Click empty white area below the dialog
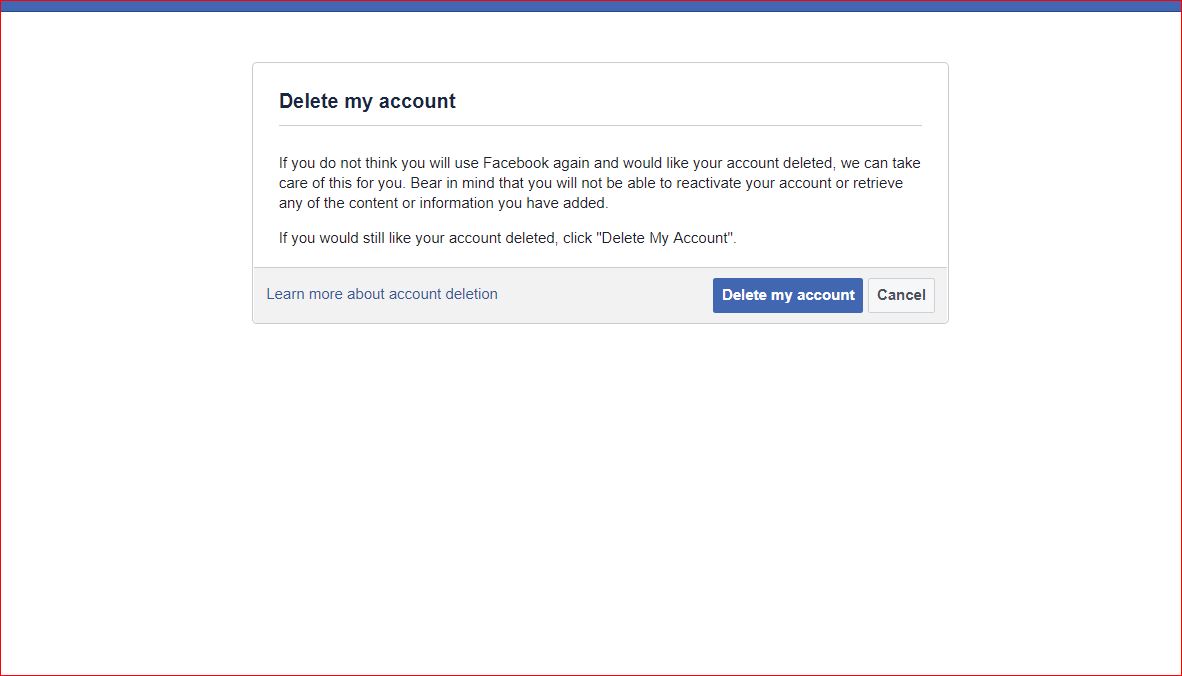1182x676 pixels. (x=600, y=480)
